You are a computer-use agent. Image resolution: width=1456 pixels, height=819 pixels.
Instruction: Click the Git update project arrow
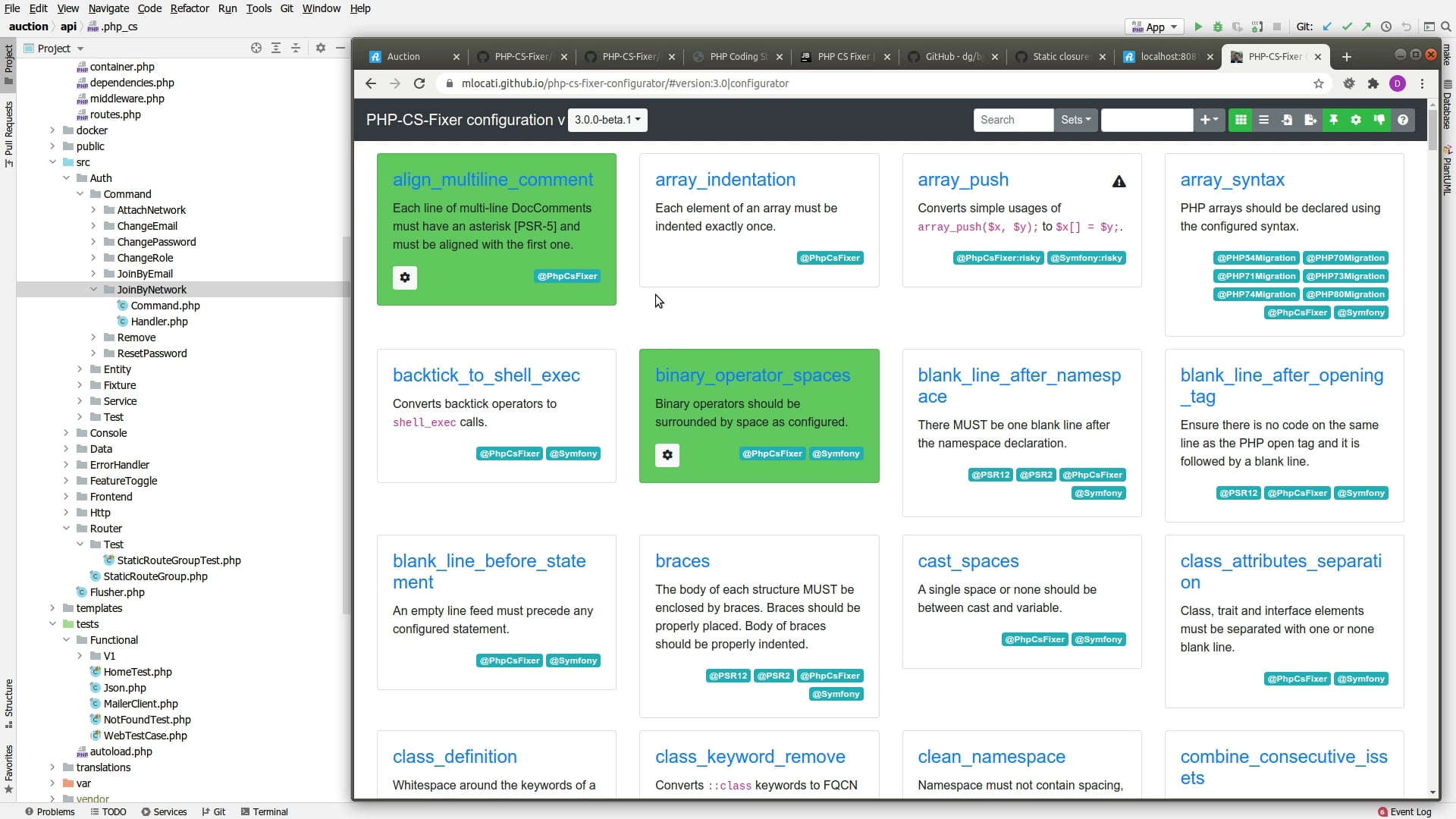pyautogui.click(x=1327, y=27)
